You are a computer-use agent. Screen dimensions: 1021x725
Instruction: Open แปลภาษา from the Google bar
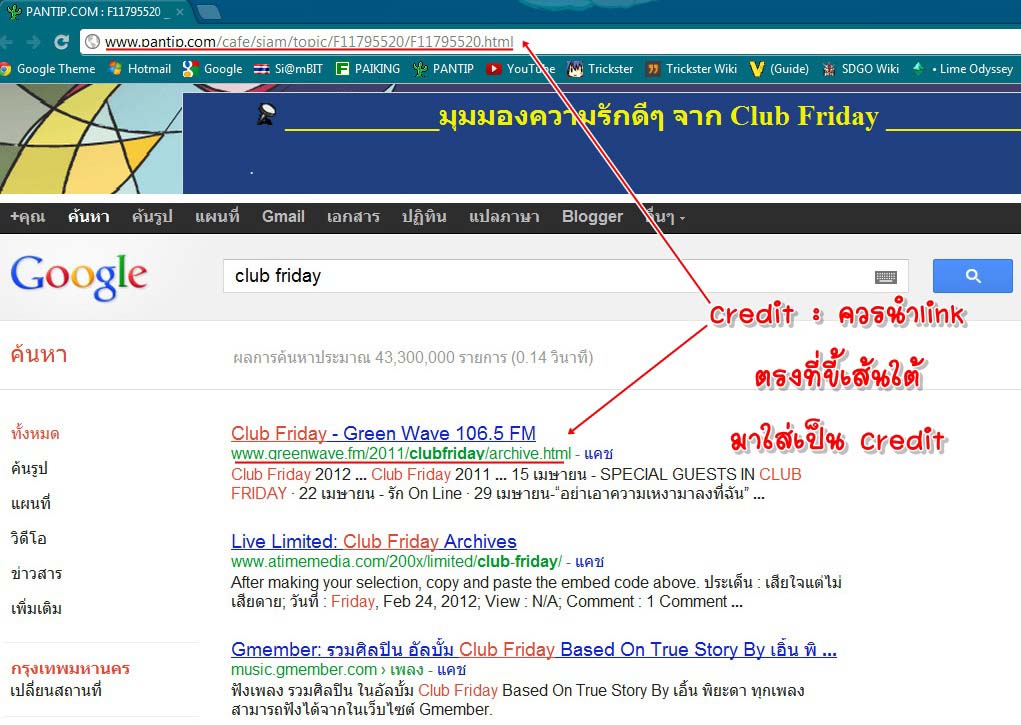click(x=504, y=216)
